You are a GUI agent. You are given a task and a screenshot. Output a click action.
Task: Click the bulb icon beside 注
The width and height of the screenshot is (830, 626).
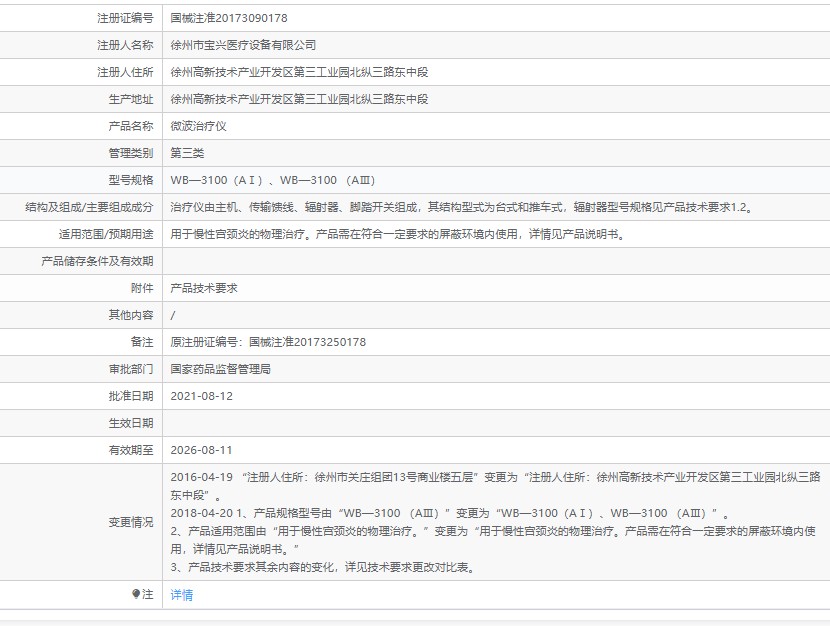136,594
